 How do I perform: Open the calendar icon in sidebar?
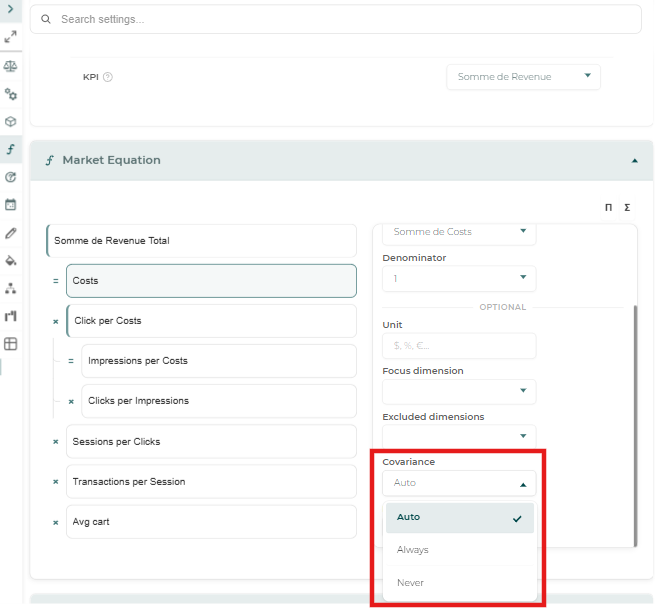coord(10,205)
